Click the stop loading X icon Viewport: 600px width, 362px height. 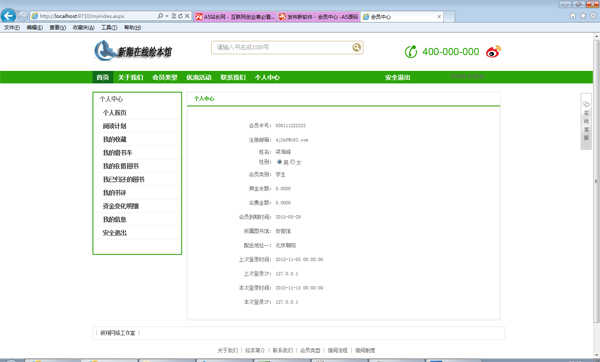187,16
